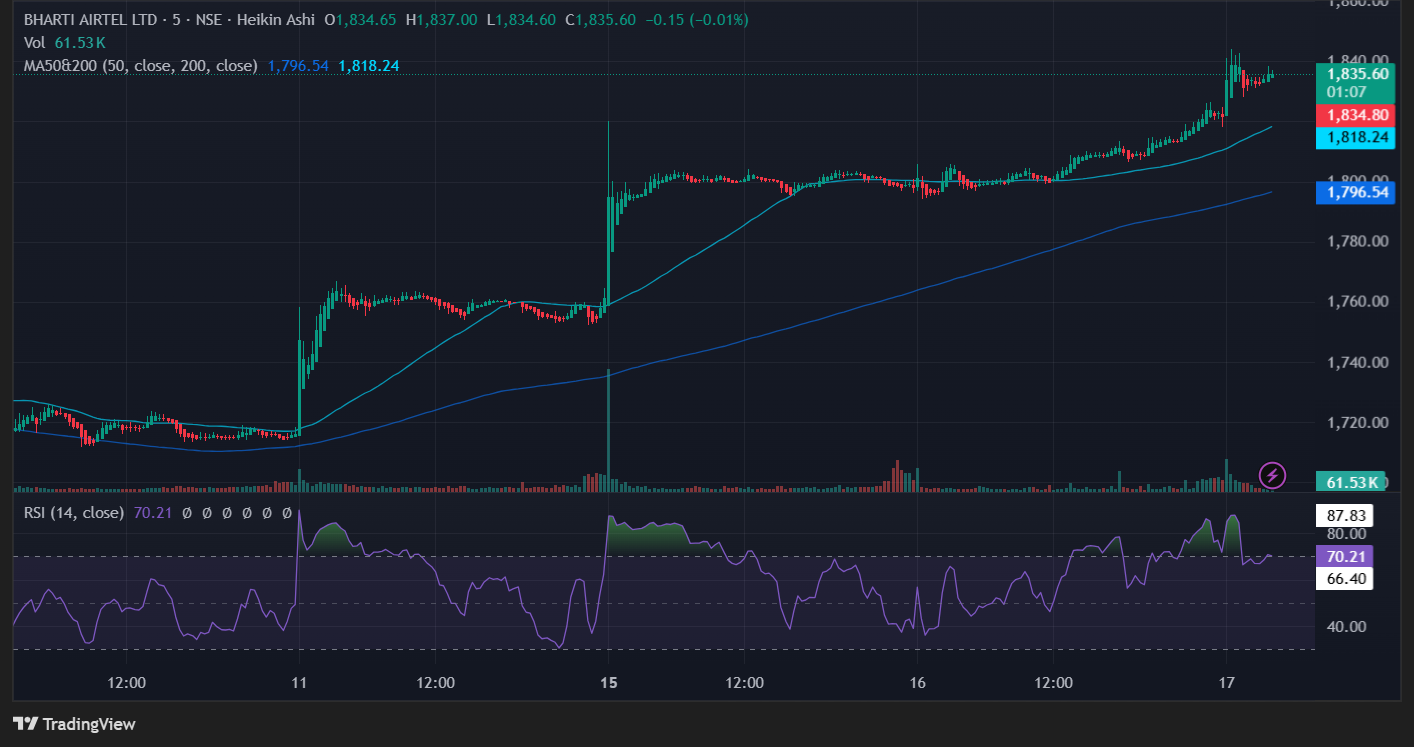Click the cyan 1,818.24 MA label
This screenshot has height=747, width=1414.
1356,137
